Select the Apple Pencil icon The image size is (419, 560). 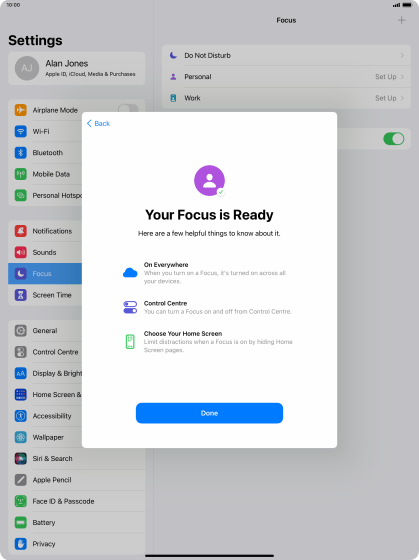tap(21, 480)
